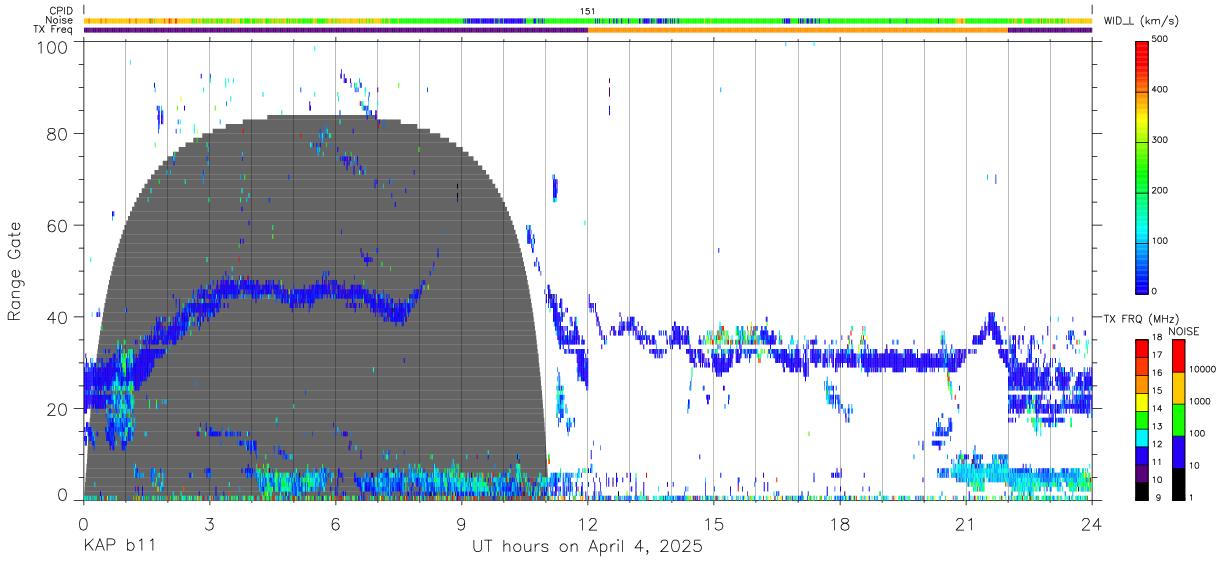The image size is (1228, 567).
Task: Click the TX FRQ (MHz) legend title
Action: pyautogui.click(x=1142, y=318)
